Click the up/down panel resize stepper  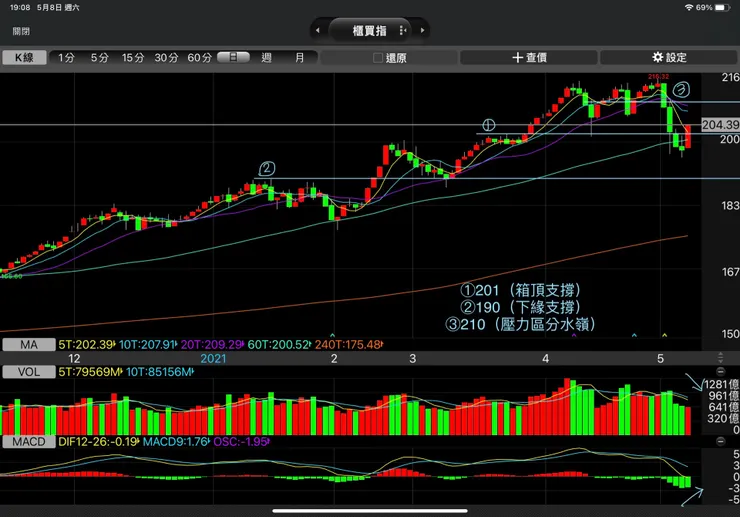click(720, 358)
